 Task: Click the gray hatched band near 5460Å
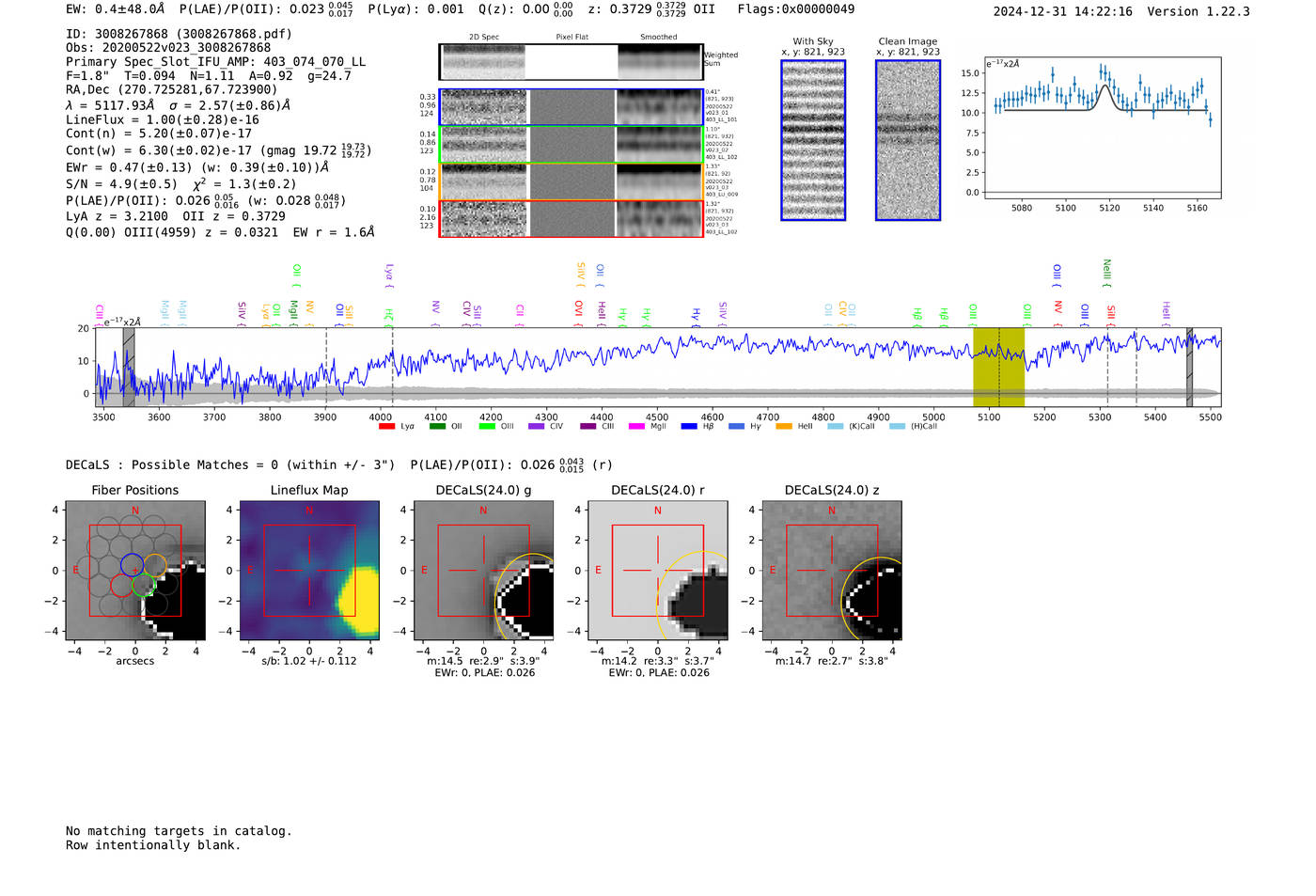tap(1189, 367)
